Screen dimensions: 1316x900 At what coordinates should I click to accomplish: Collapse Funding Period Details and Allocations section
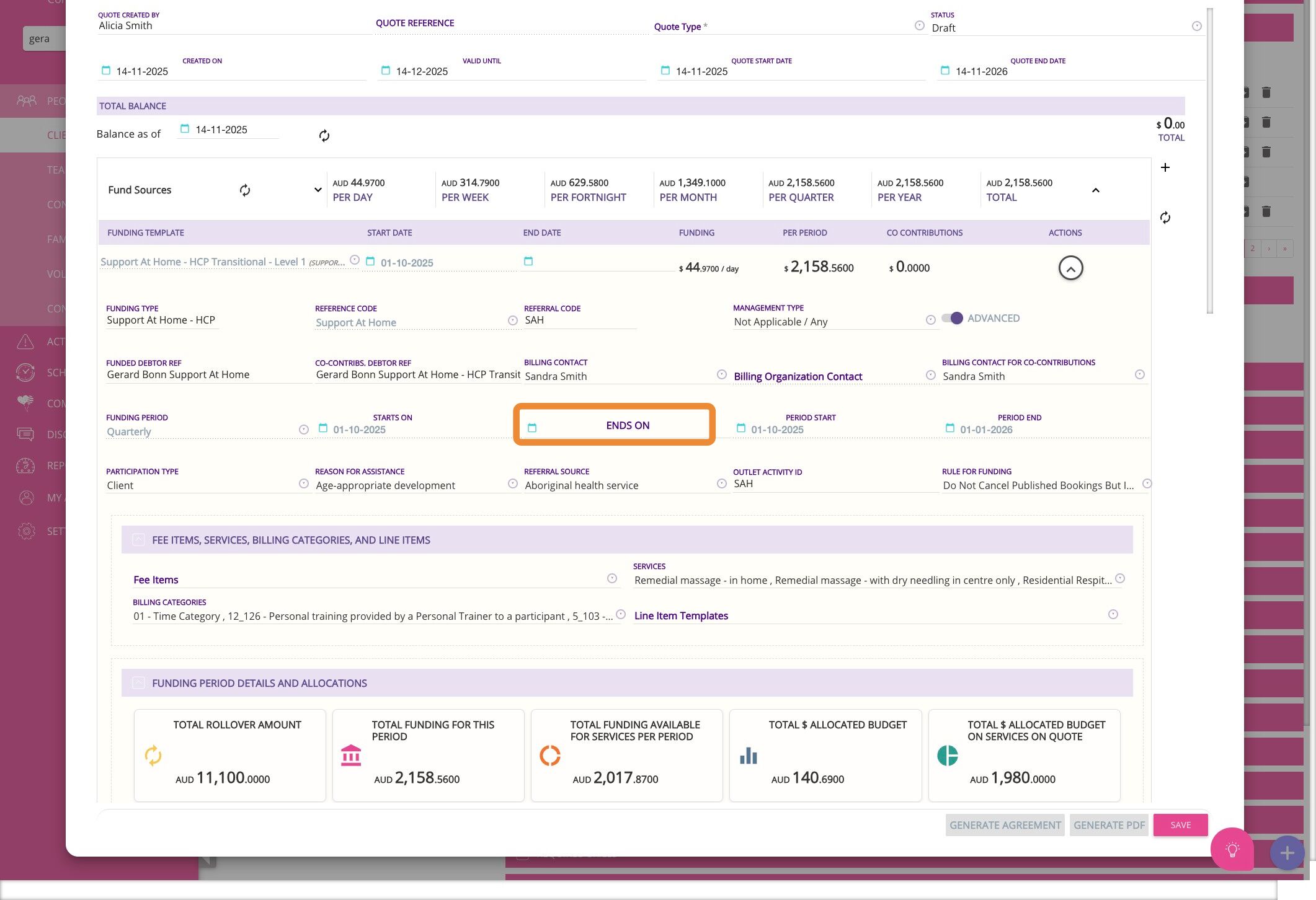(138, 683)
